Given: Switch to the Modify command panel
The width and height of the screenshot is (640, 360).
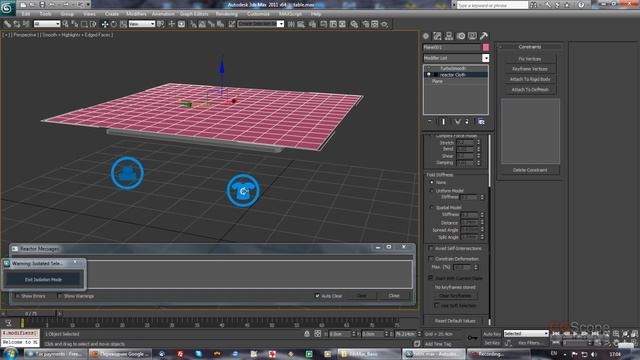Looking at the screenshot, I should tap(438, 36).
